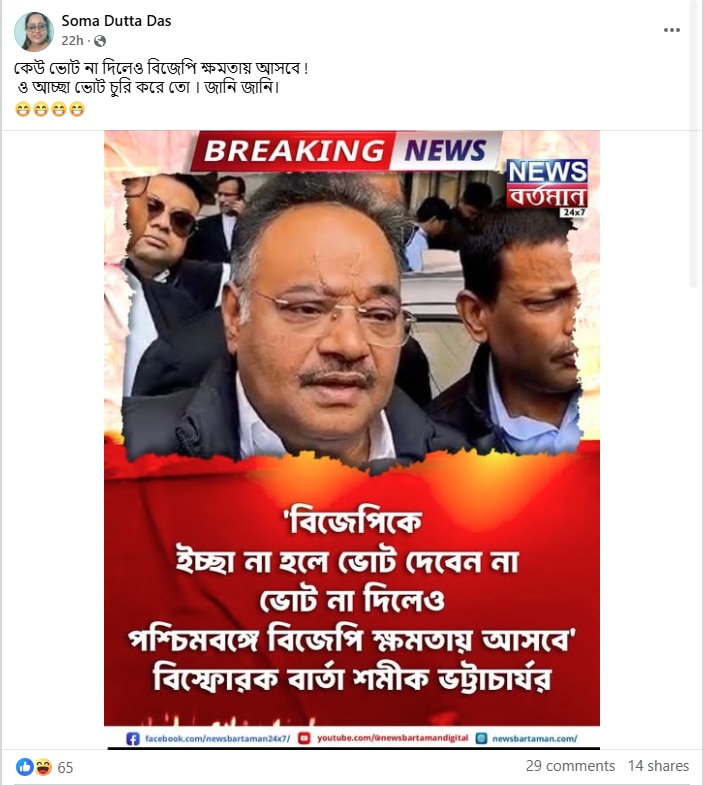This screenshot has width=703, height=785.
Task: View the 29 comments
Action: [x=570, y=766]
